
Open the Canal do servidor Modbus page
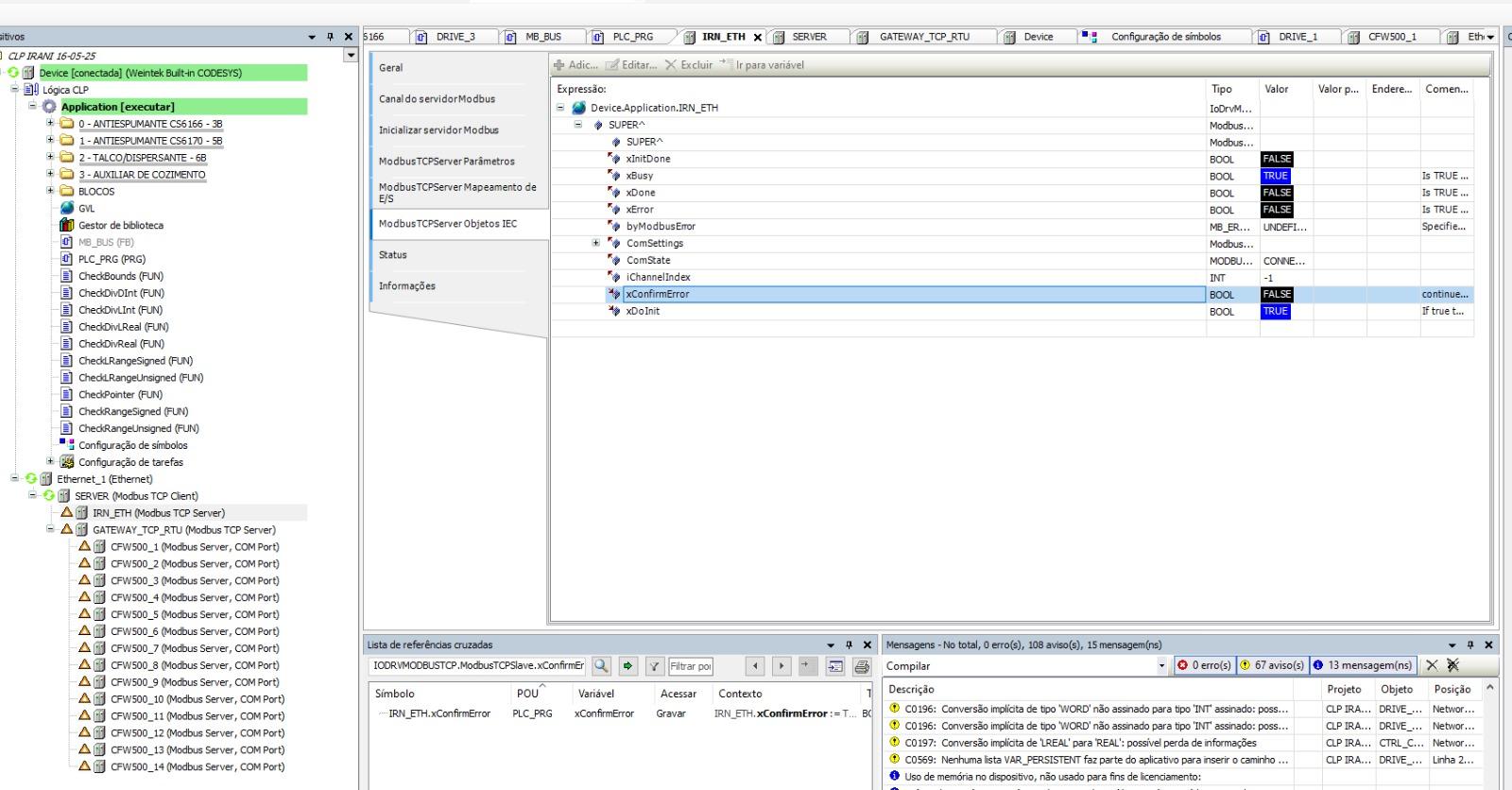(438, 99)
